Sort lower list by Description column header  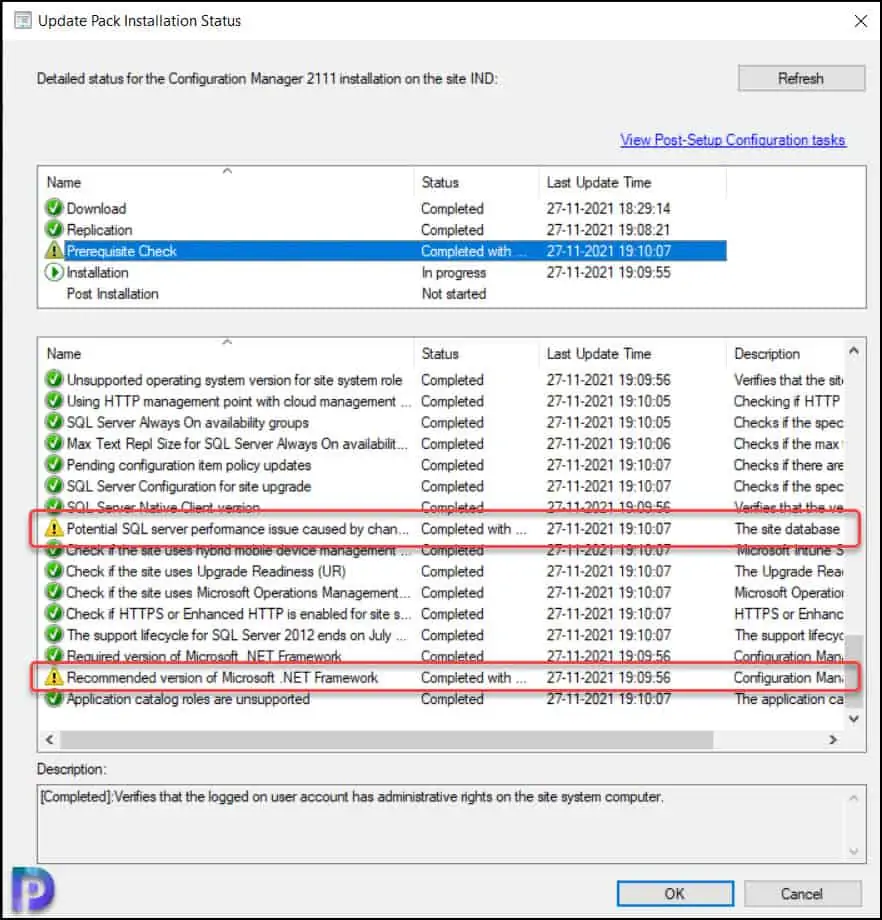tap(786, 354)
